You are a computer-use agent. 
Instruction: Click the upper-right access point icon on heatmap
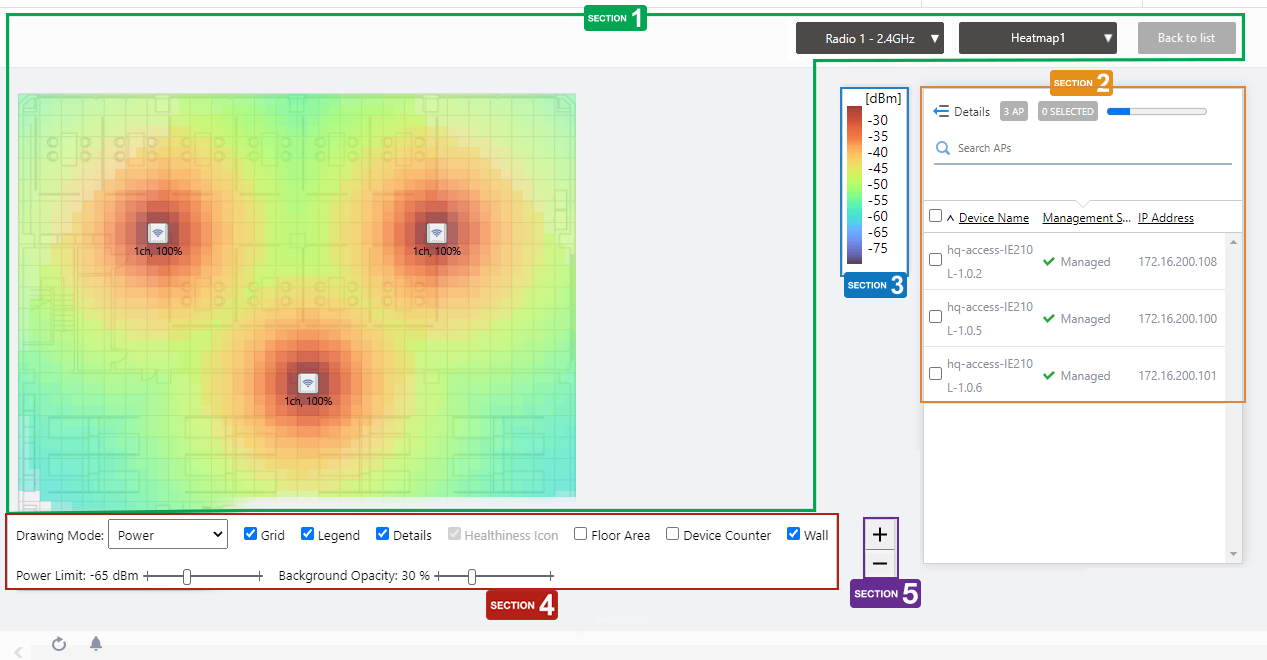(437, 233)
